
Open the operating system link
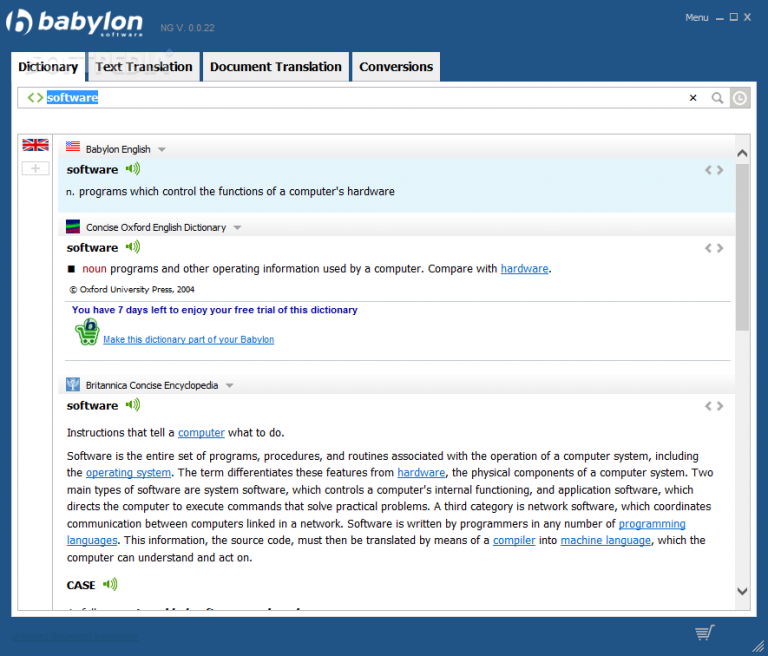[128, 473]
